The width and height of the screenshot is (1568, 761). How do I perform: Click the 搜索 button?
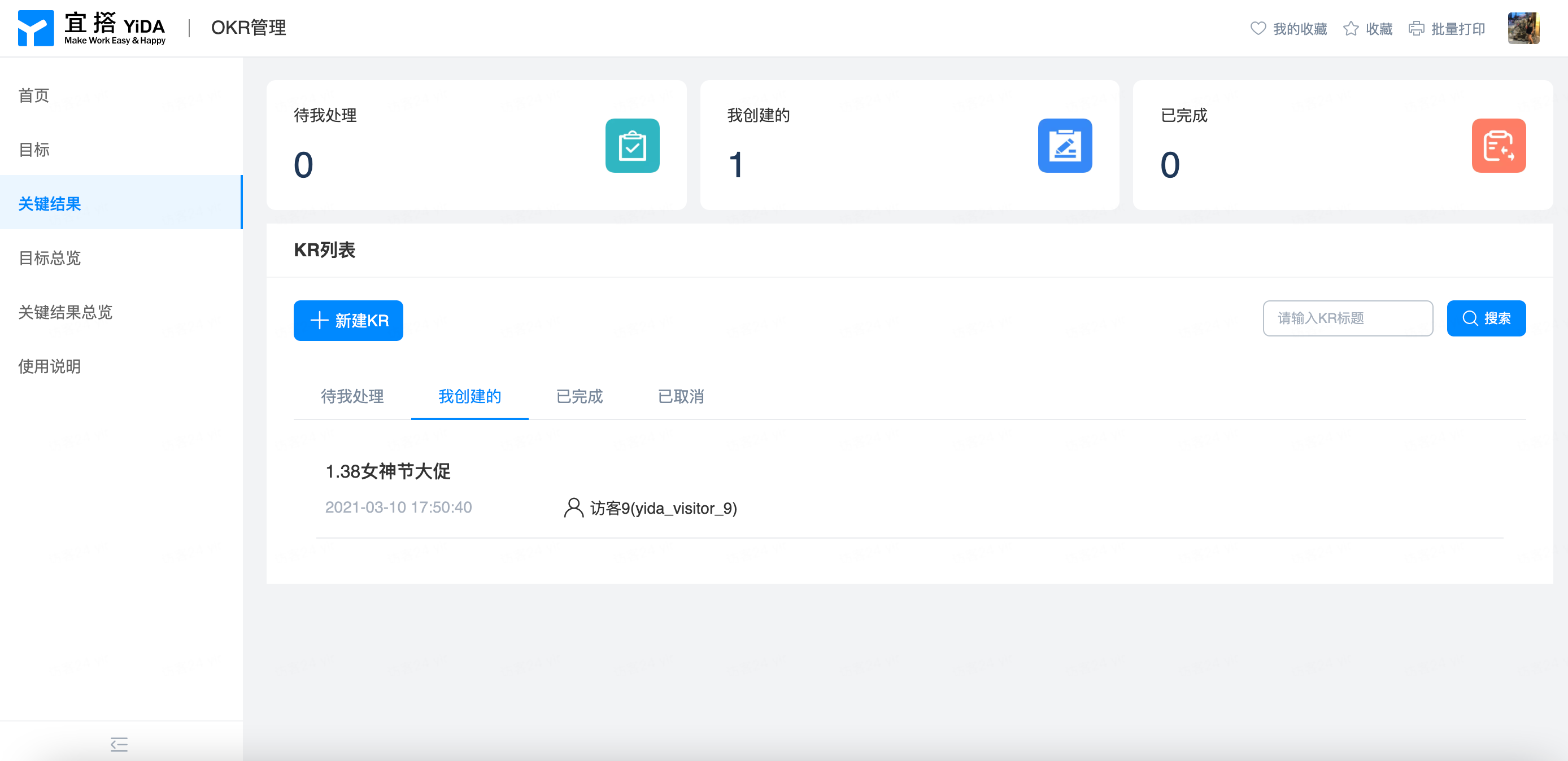1486,318
